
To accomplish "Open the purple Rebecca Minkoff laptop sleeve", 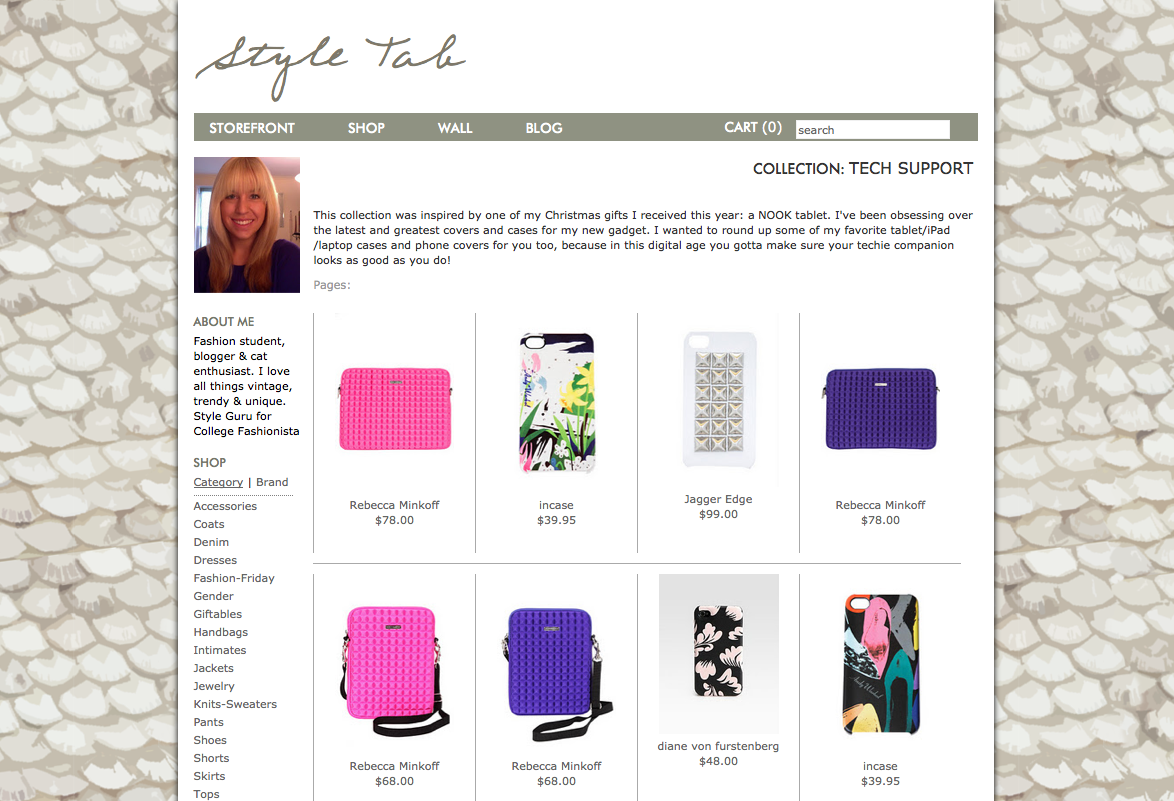I will [880, 409].
